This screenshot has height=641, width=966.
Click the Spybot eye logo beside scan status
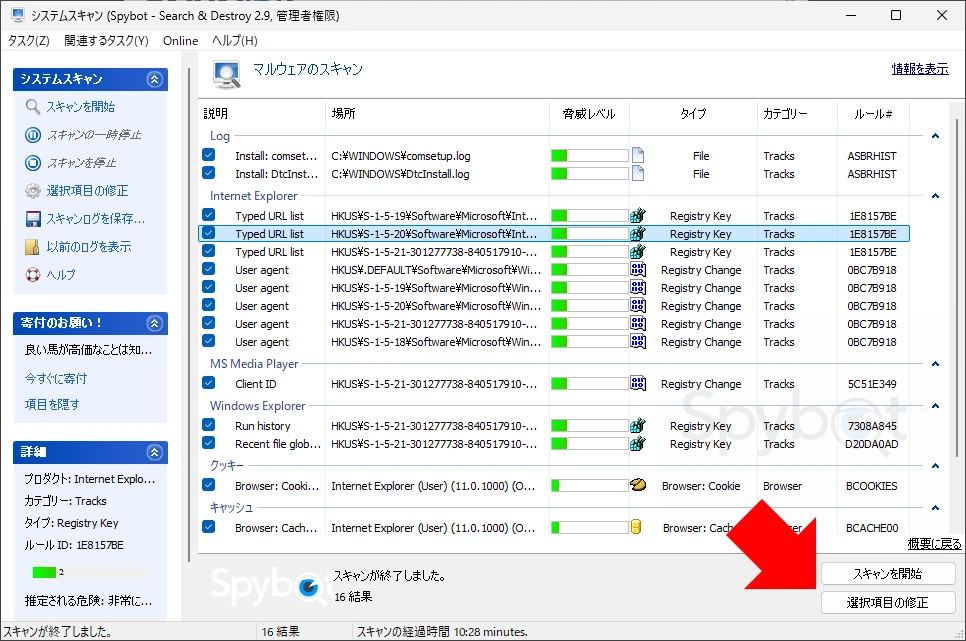pos(309,586)
